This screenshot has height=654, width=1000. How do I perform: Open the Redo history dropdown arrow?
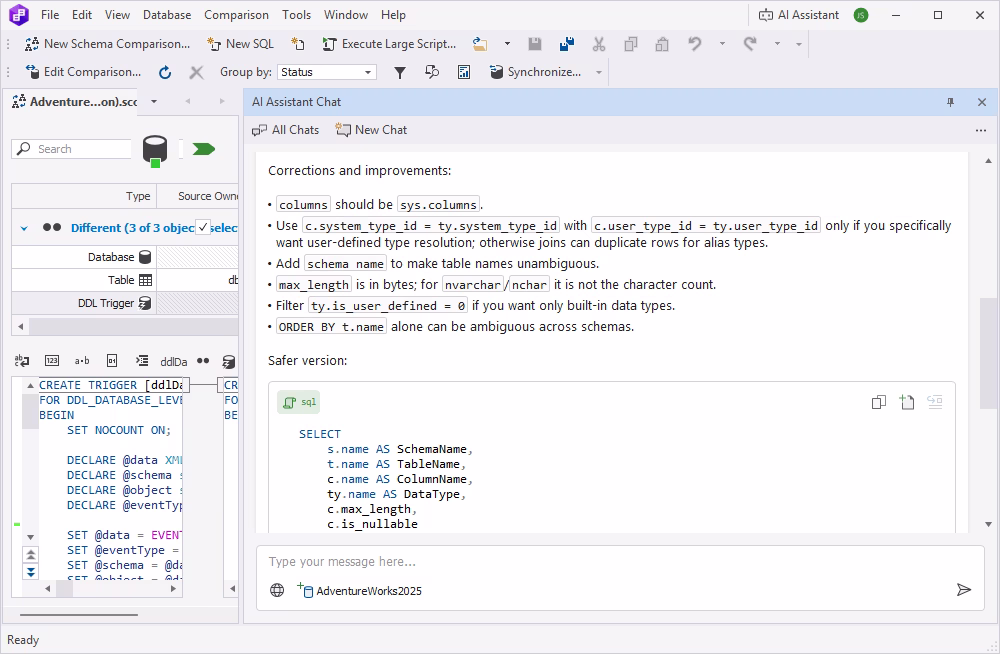(x=777, y=44)
